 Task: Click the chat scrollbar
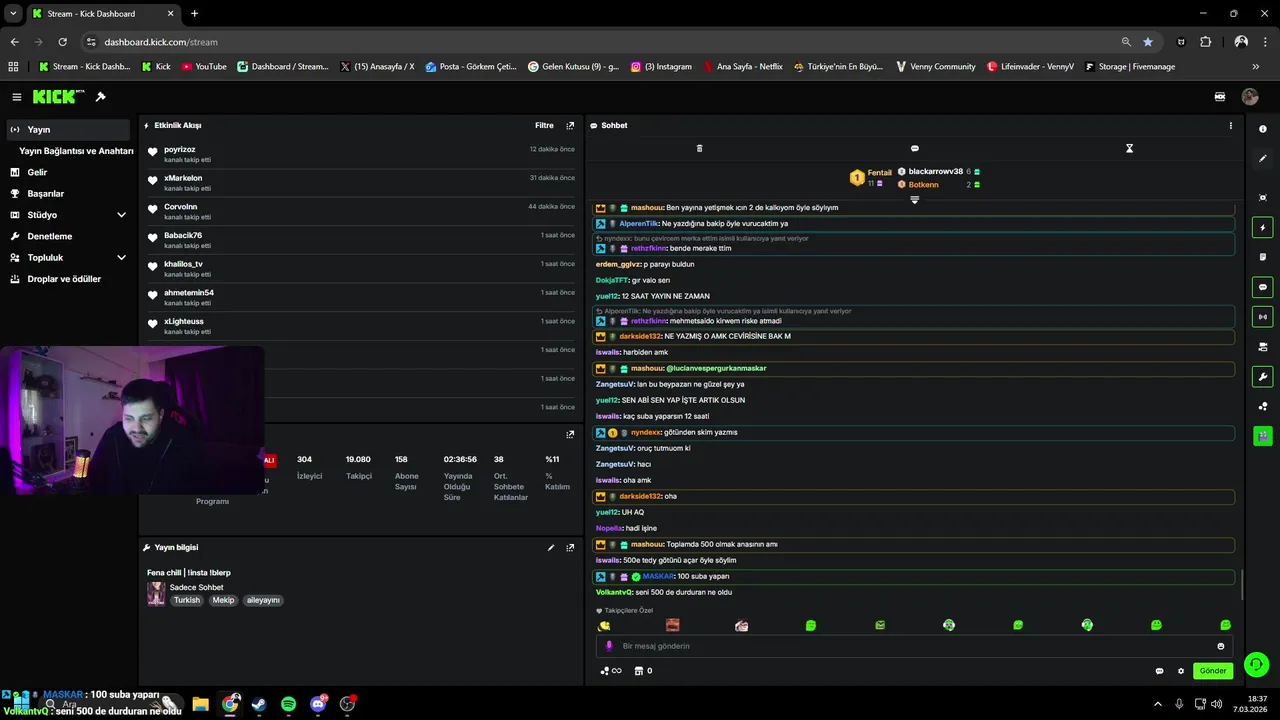point(1241,584)
